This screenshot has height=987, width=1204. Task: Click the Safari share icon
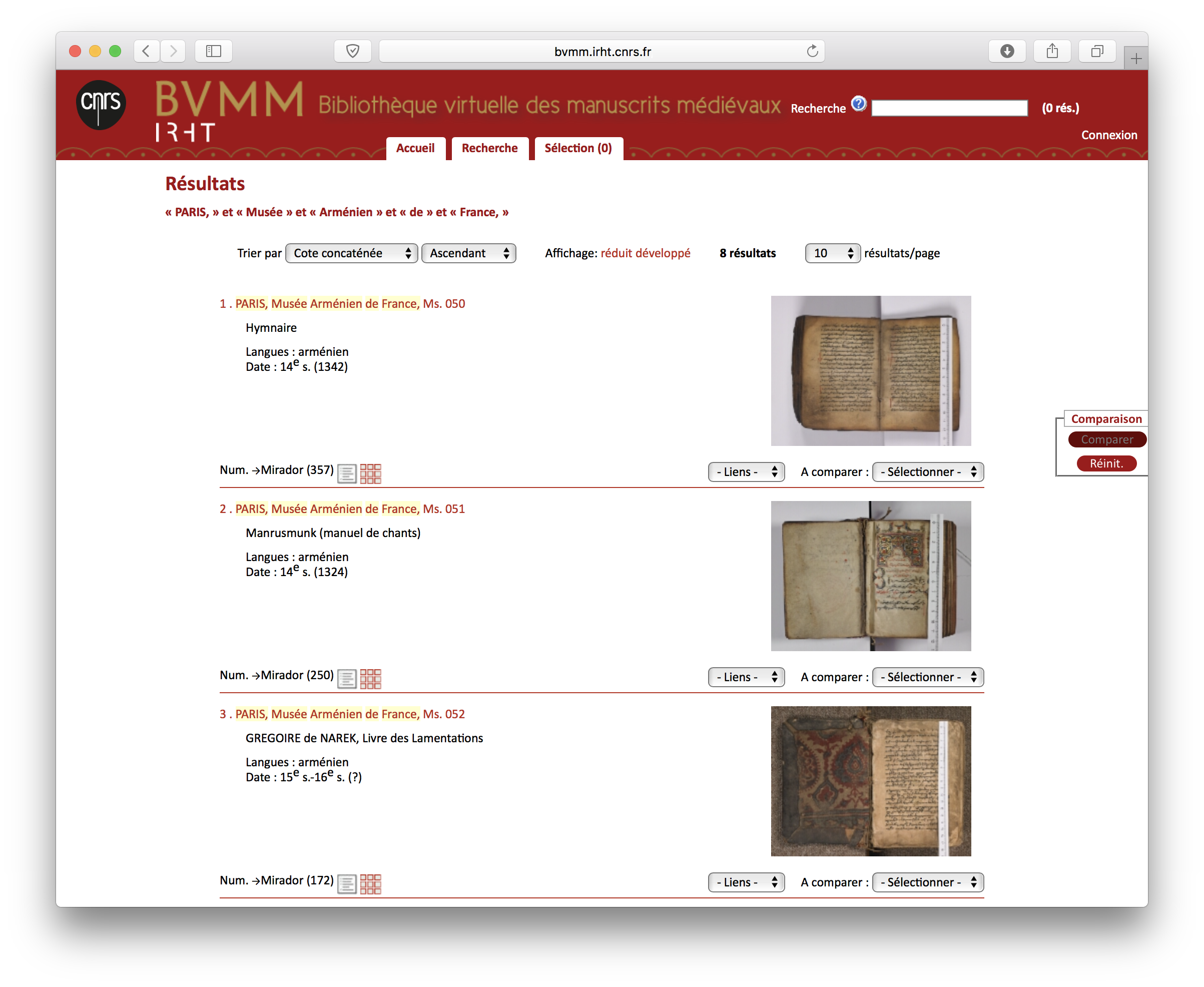(1052, 51)
